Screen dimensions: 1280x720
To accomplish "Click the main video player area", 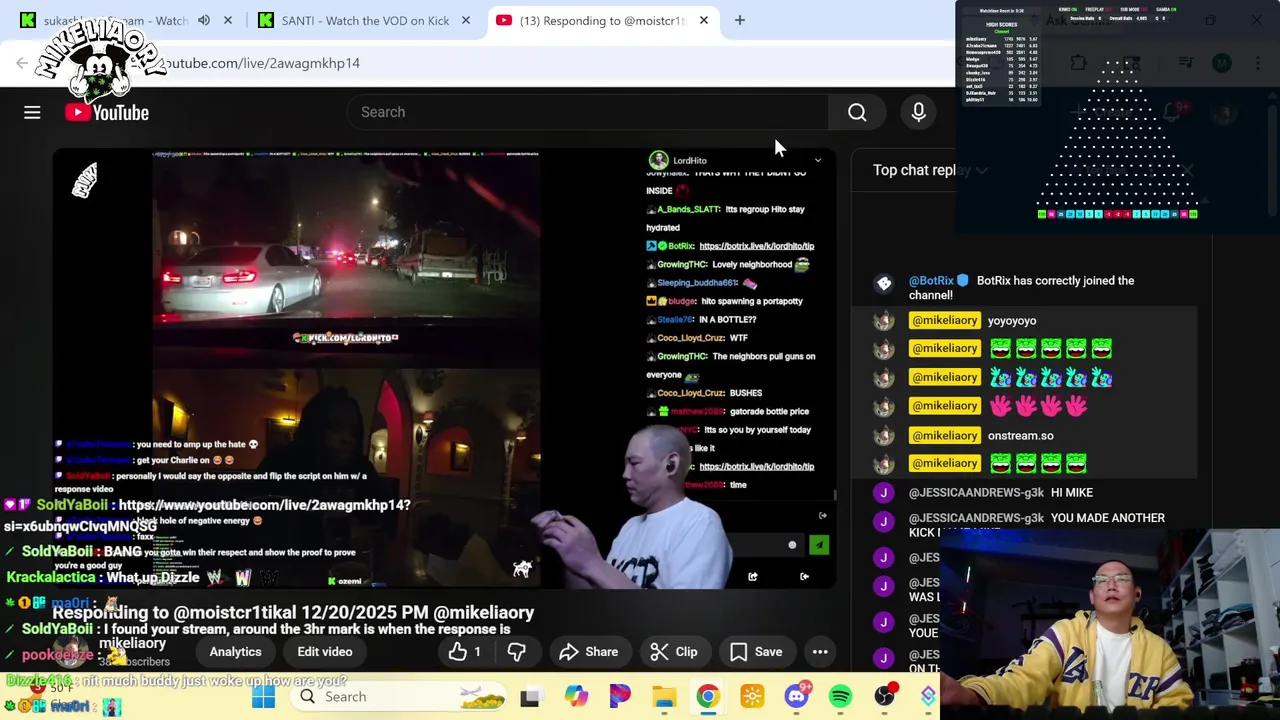I will click(x=445, y=368).
